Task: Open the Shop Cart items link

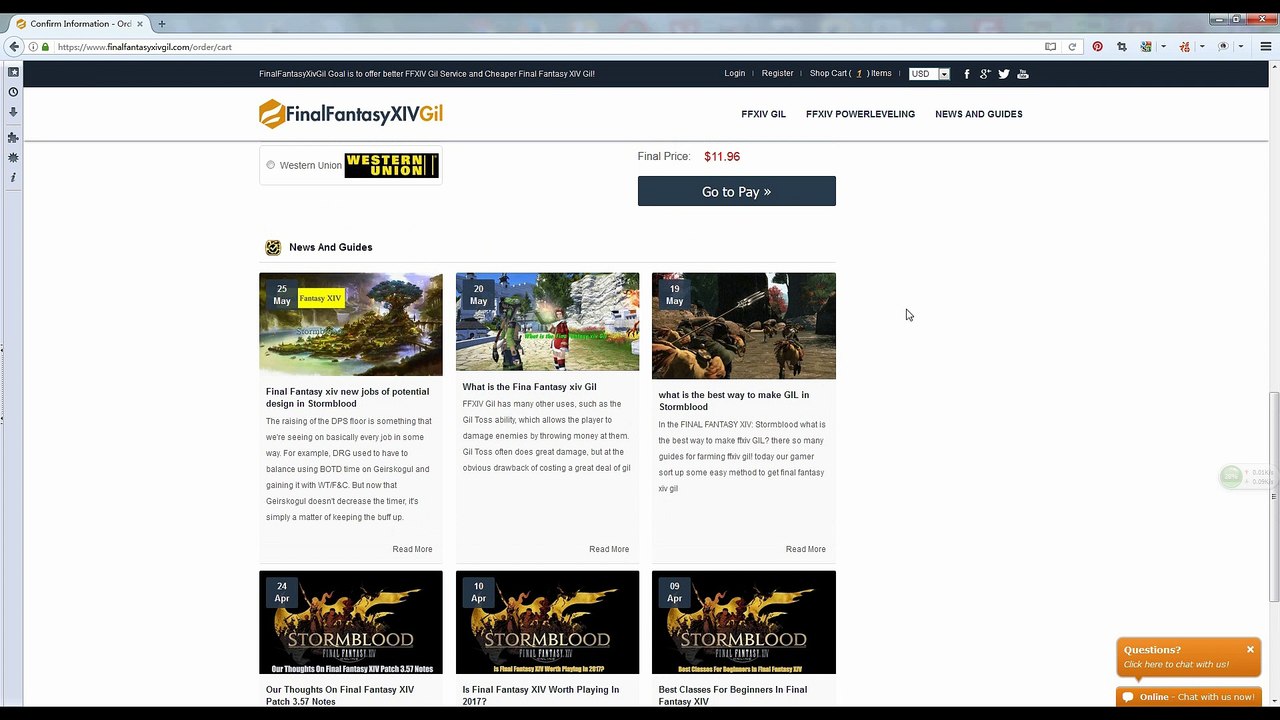Action: click(x=850, y=73)
